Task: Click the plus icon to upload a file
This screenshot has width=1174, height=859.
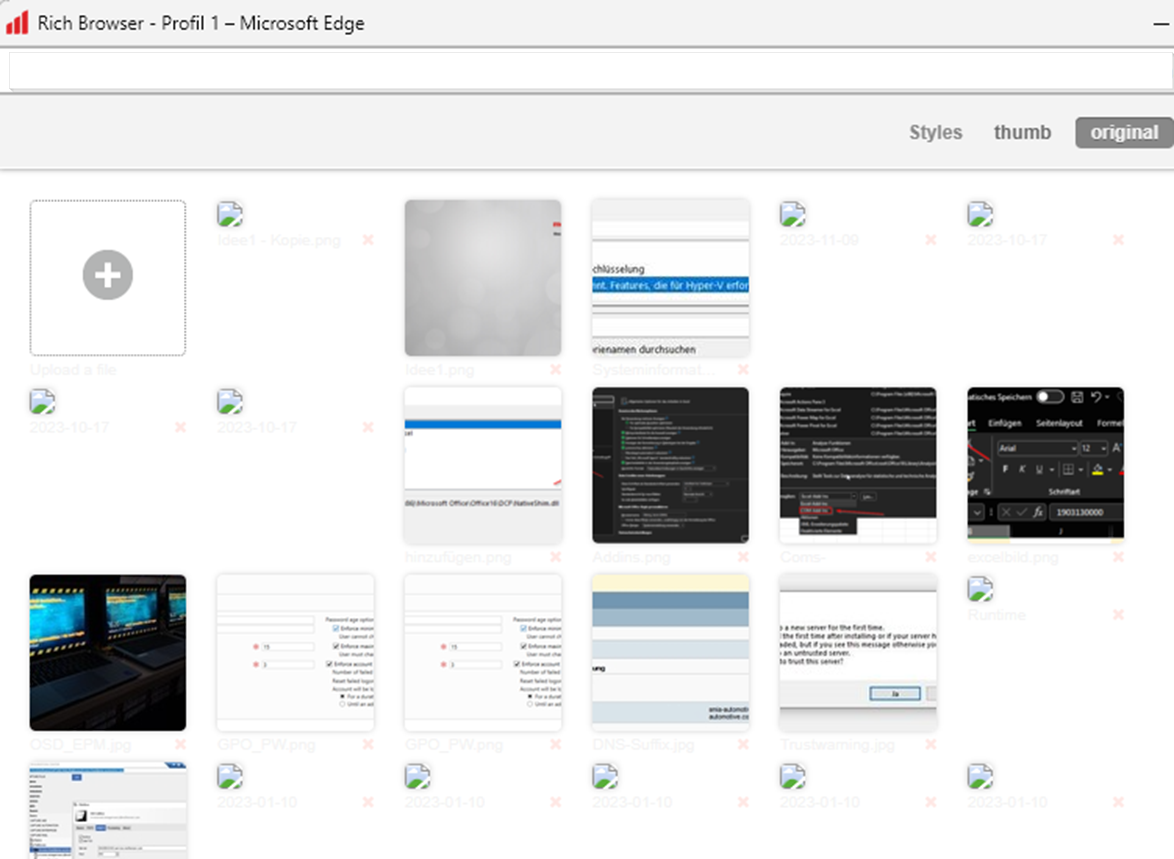Action: point(107,276)
